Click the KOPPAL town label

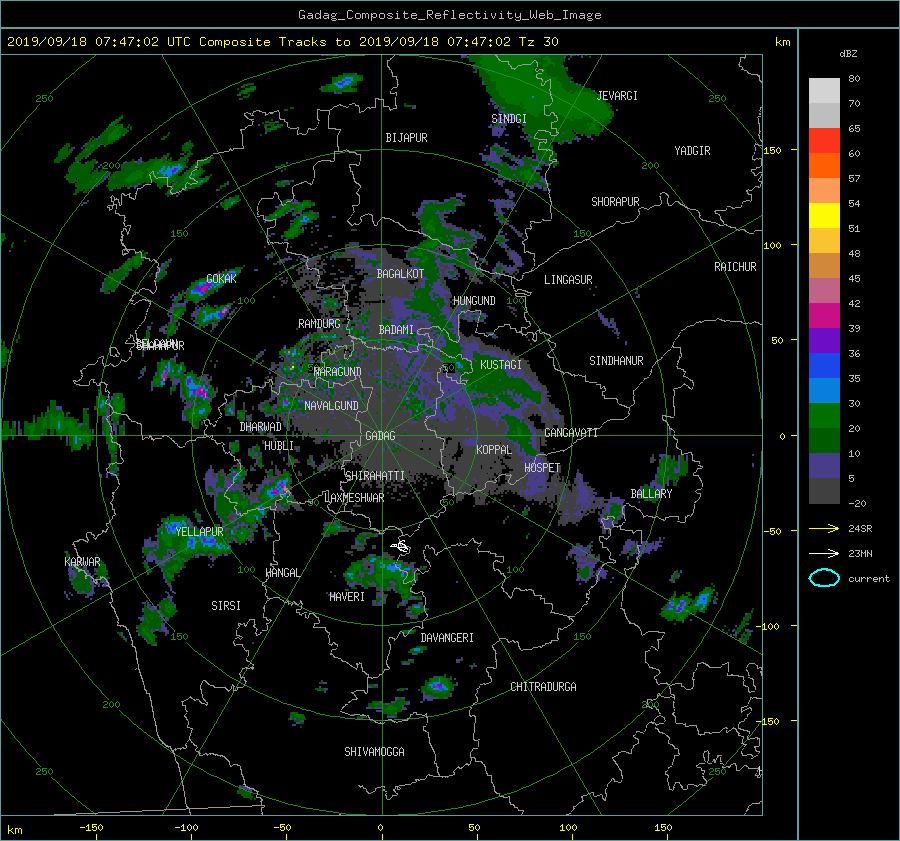pyautogui.click(x=494, y=450)
